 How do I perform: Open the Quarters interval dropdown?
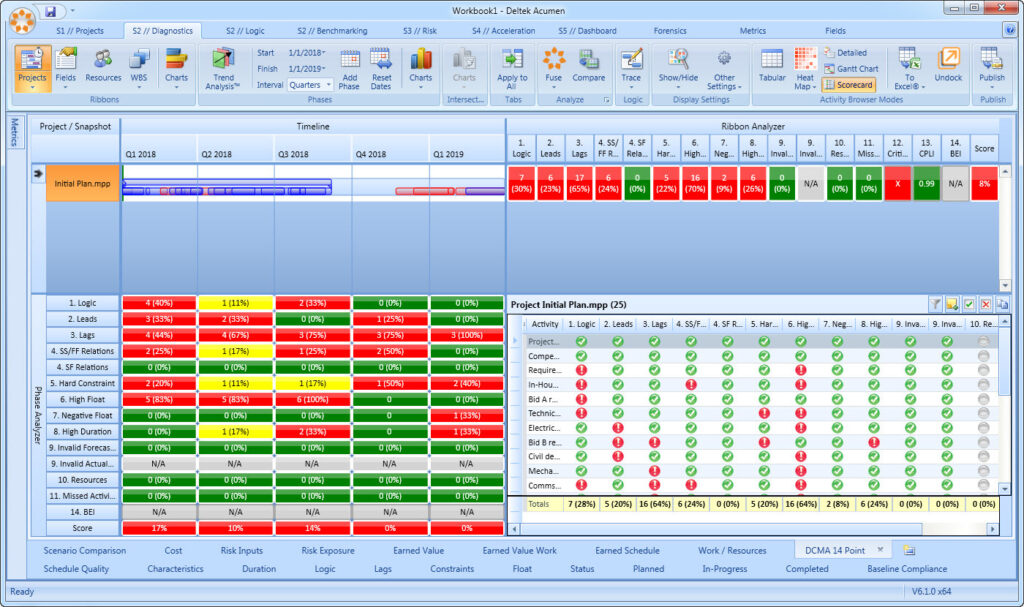point(311,85)
